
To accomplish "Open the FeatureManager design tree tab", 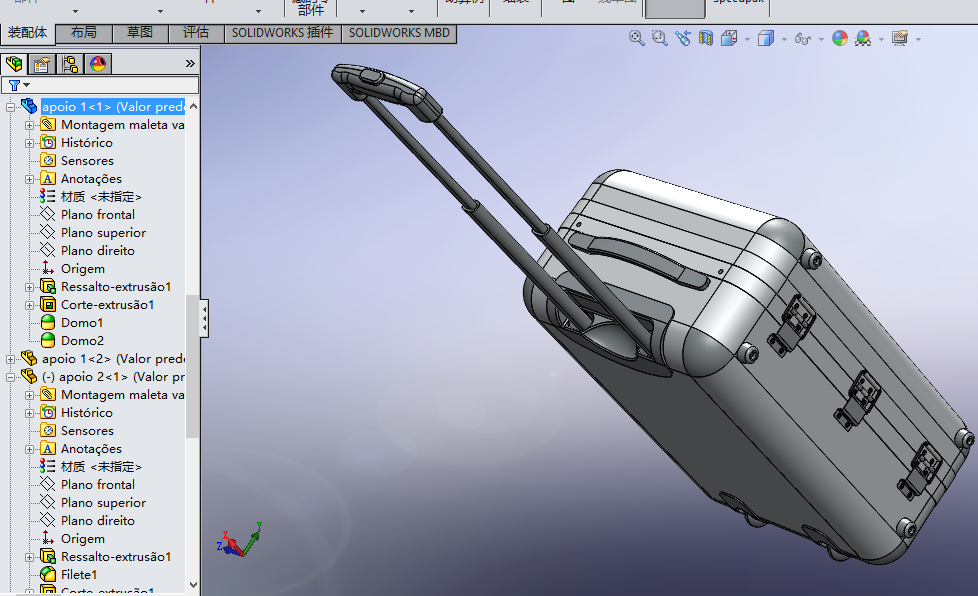I will click(14, 64).
